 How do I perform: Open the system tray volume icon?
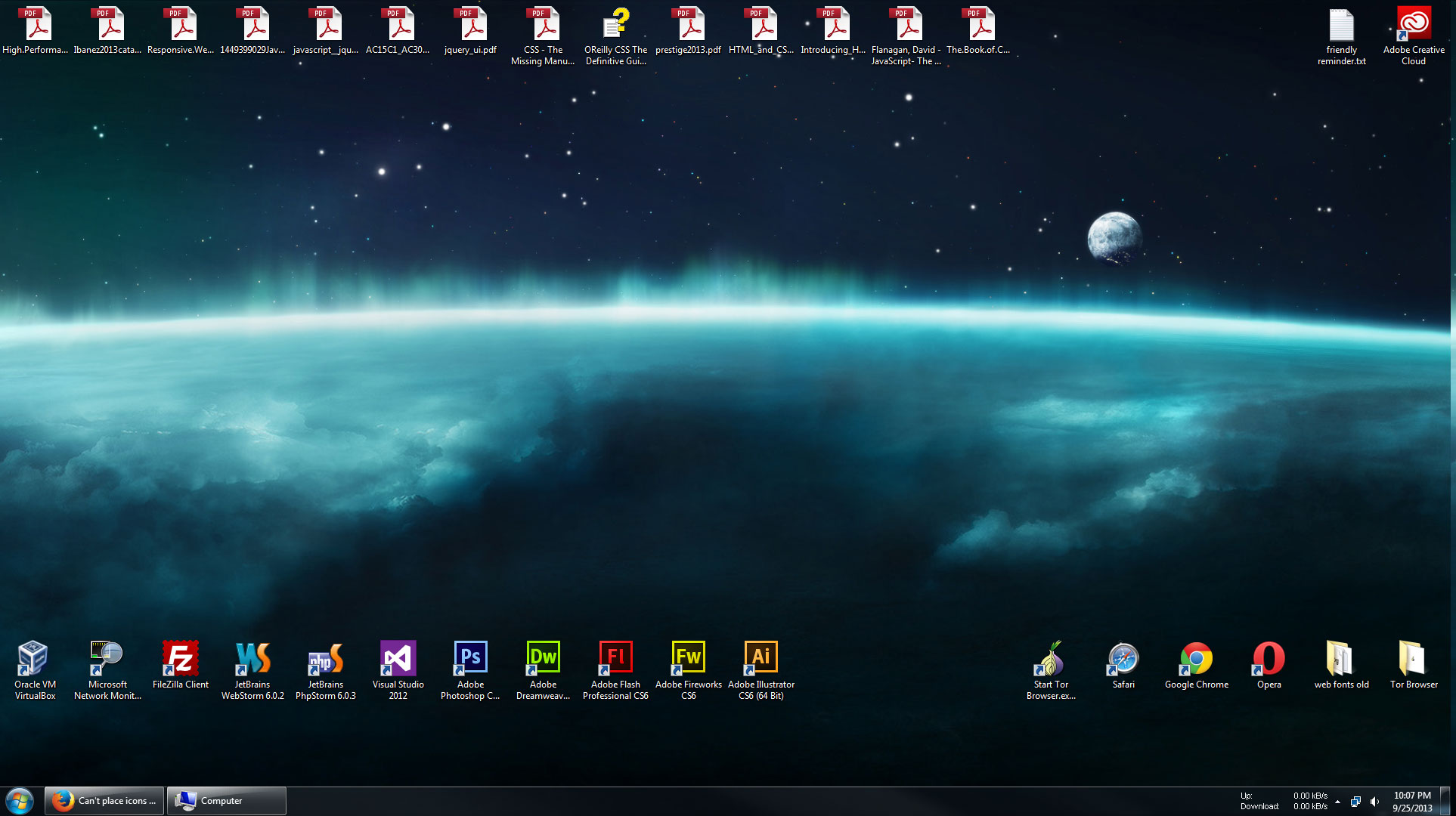pyautogui.click(x=1374, y=800)
